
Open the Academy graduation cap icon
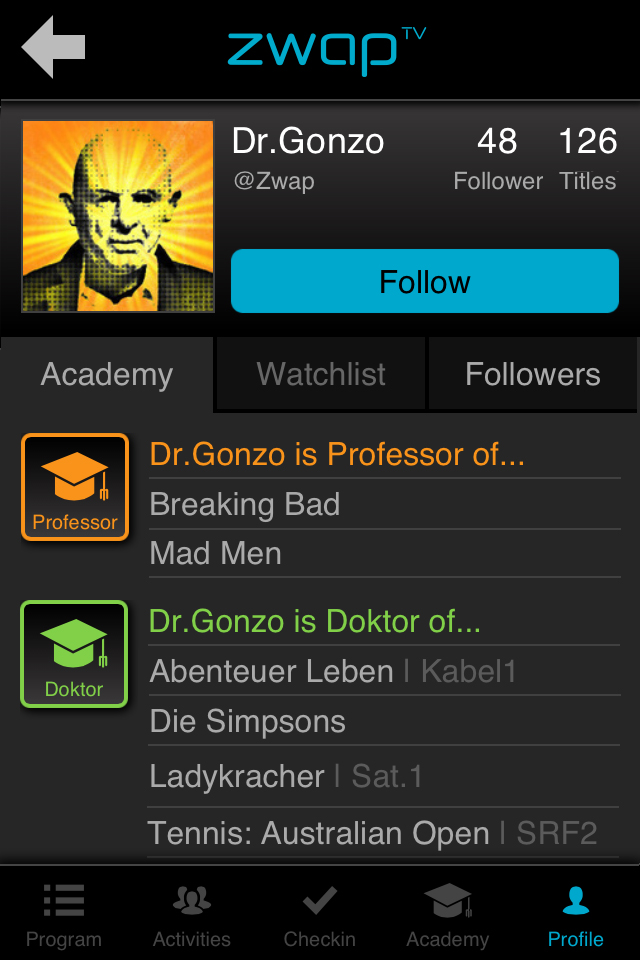point(447,901)
